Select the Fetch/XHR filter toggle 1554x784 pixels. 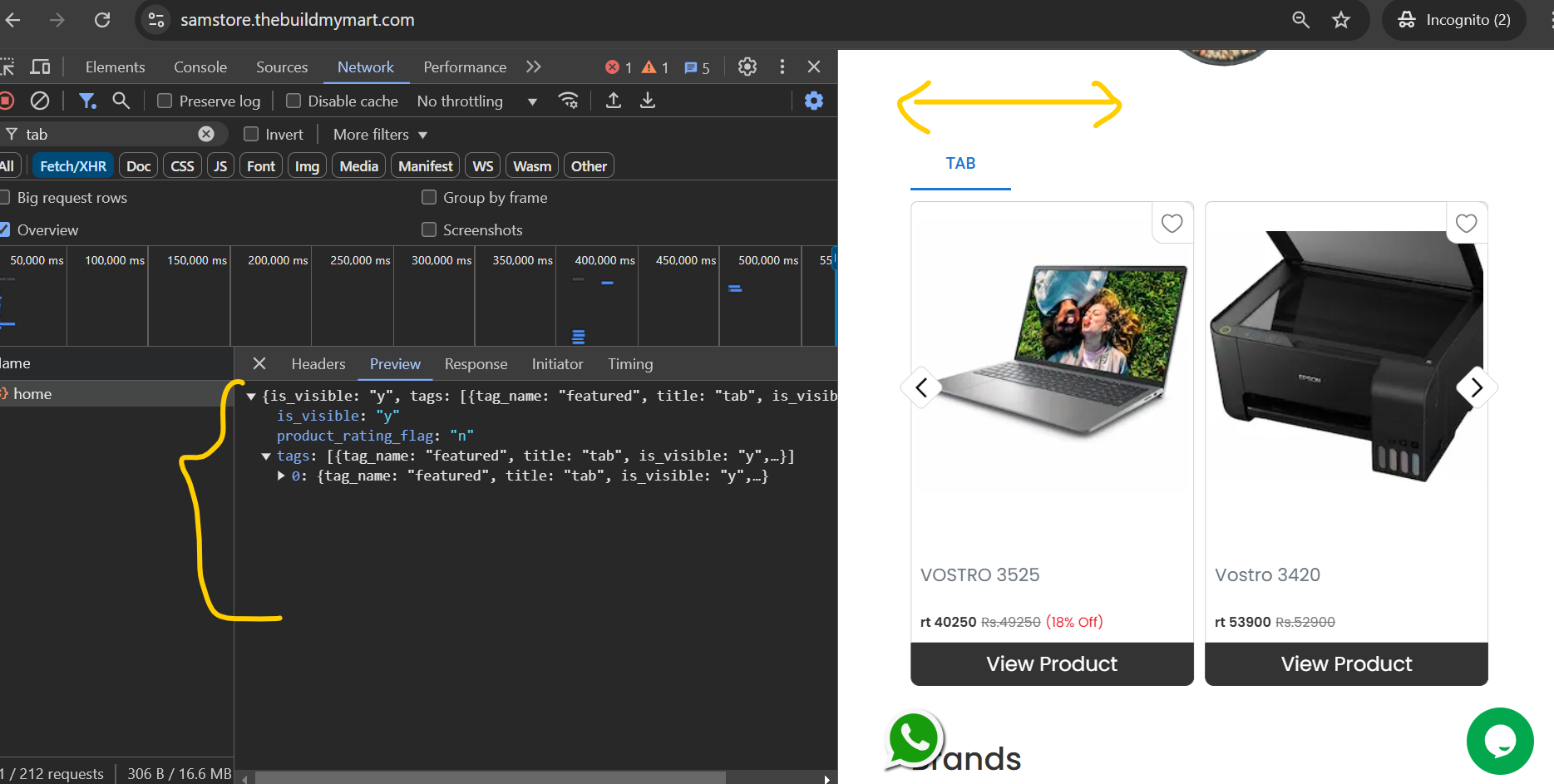tap(73, 166)
